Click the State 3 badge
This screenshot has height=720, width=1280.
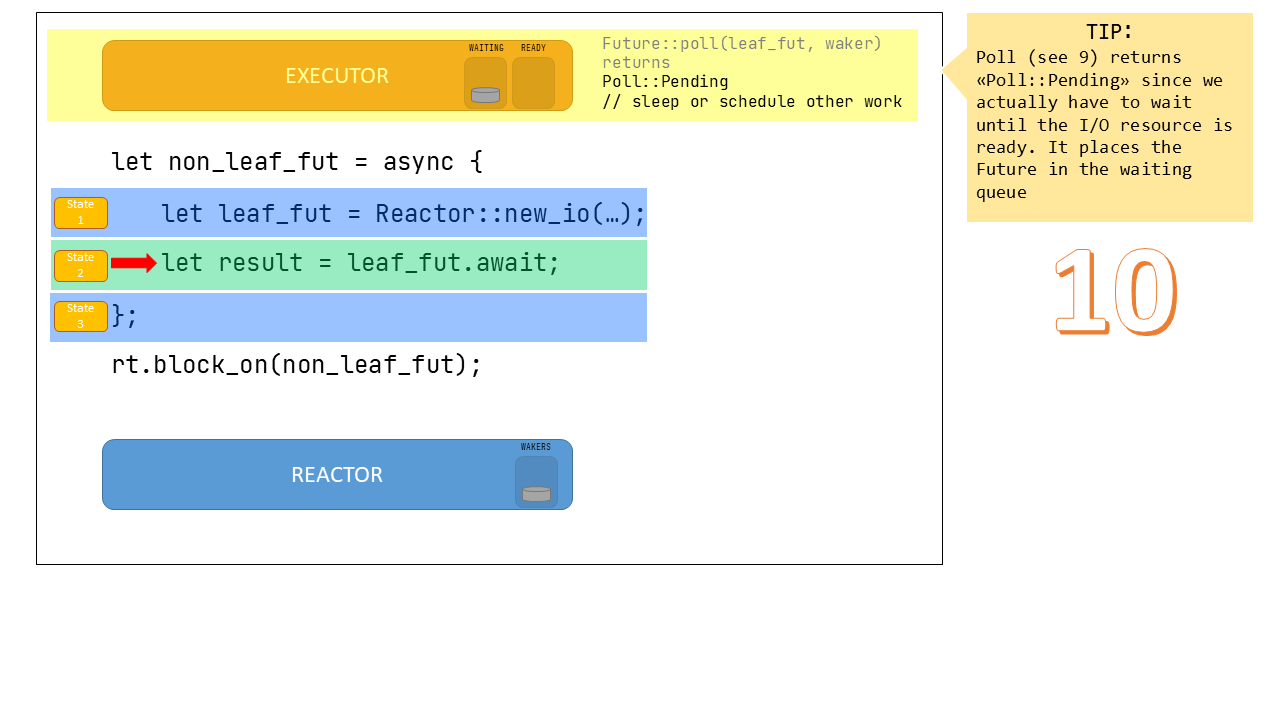coord(80,316)
